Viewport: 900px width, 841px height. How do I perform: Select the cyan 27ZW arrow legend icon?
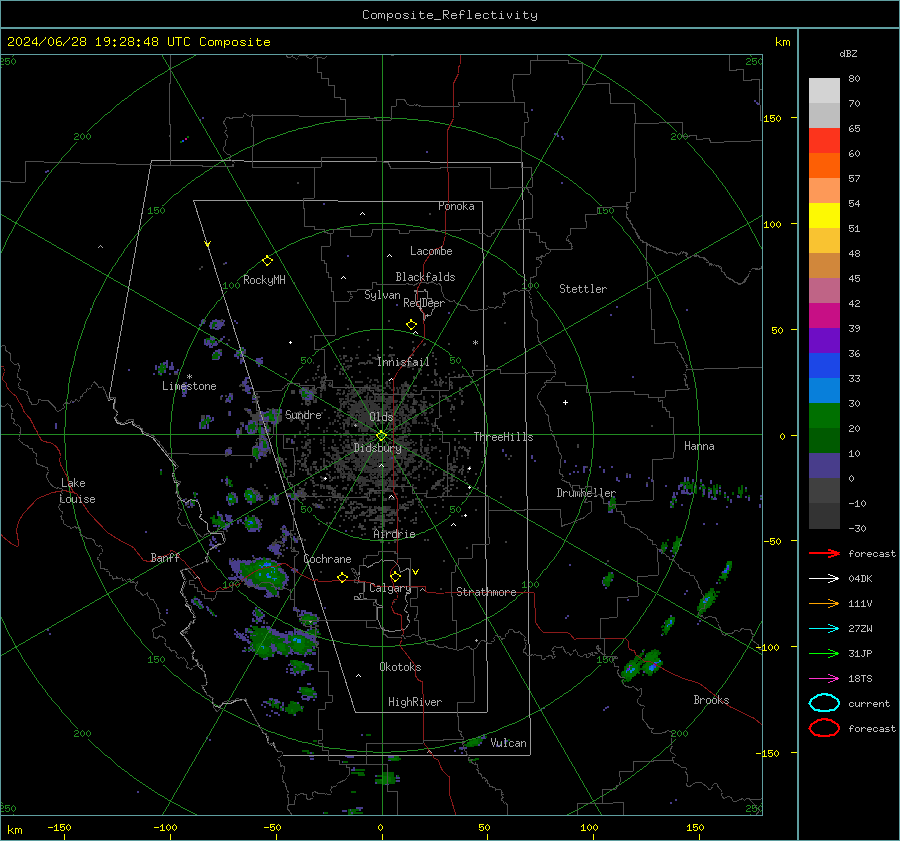tap(824, 629)
